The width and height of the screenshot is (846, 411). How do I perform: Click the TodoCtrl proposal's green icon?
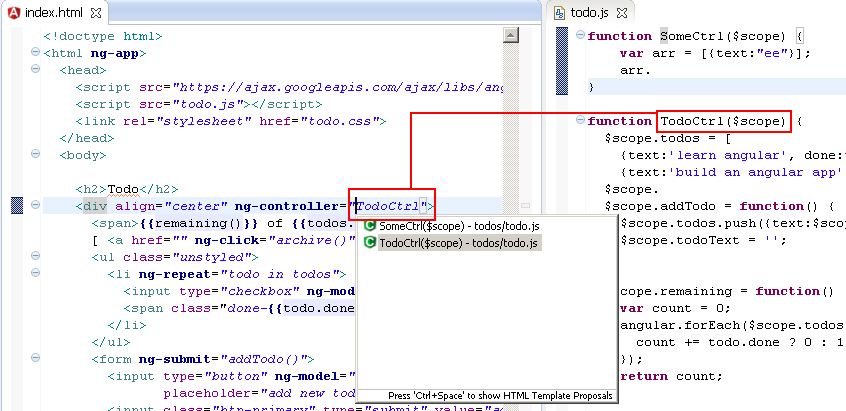369,243
